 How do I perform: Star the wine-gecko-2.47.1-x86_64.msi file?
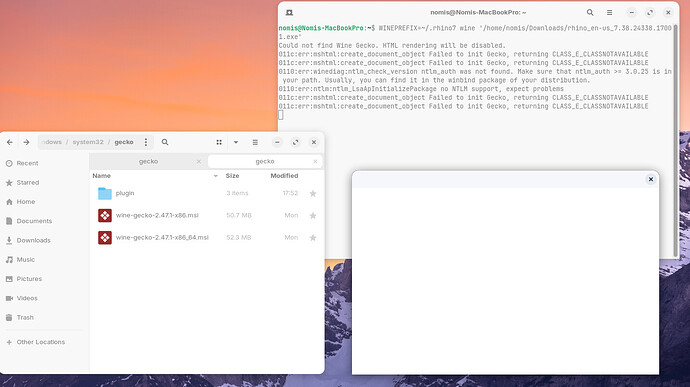(313, 237)
